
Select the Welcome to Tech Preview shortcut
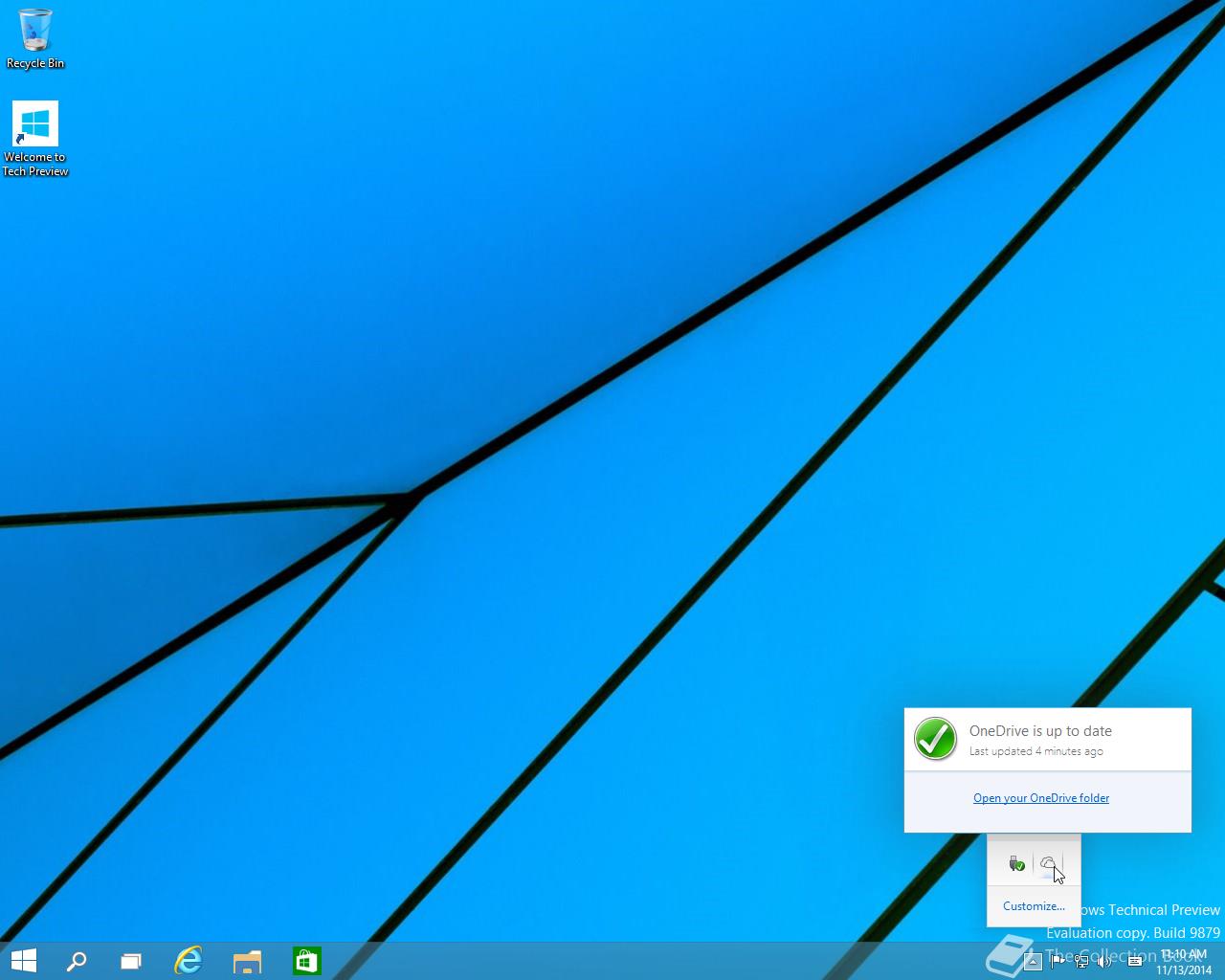coord(35,139)
